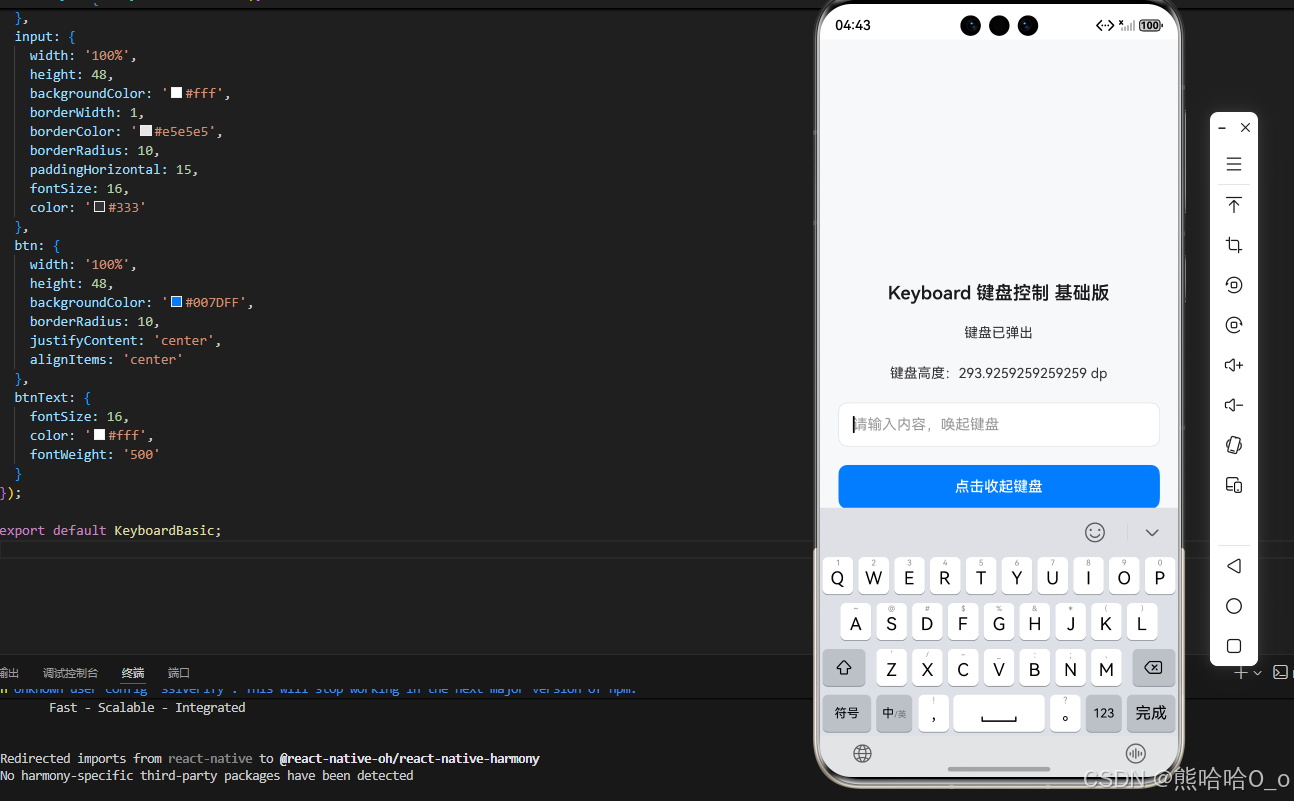The height and width of the screenshot is (801, 1294).
Task: Tap the comma key on keyboard
Action: 933,713
